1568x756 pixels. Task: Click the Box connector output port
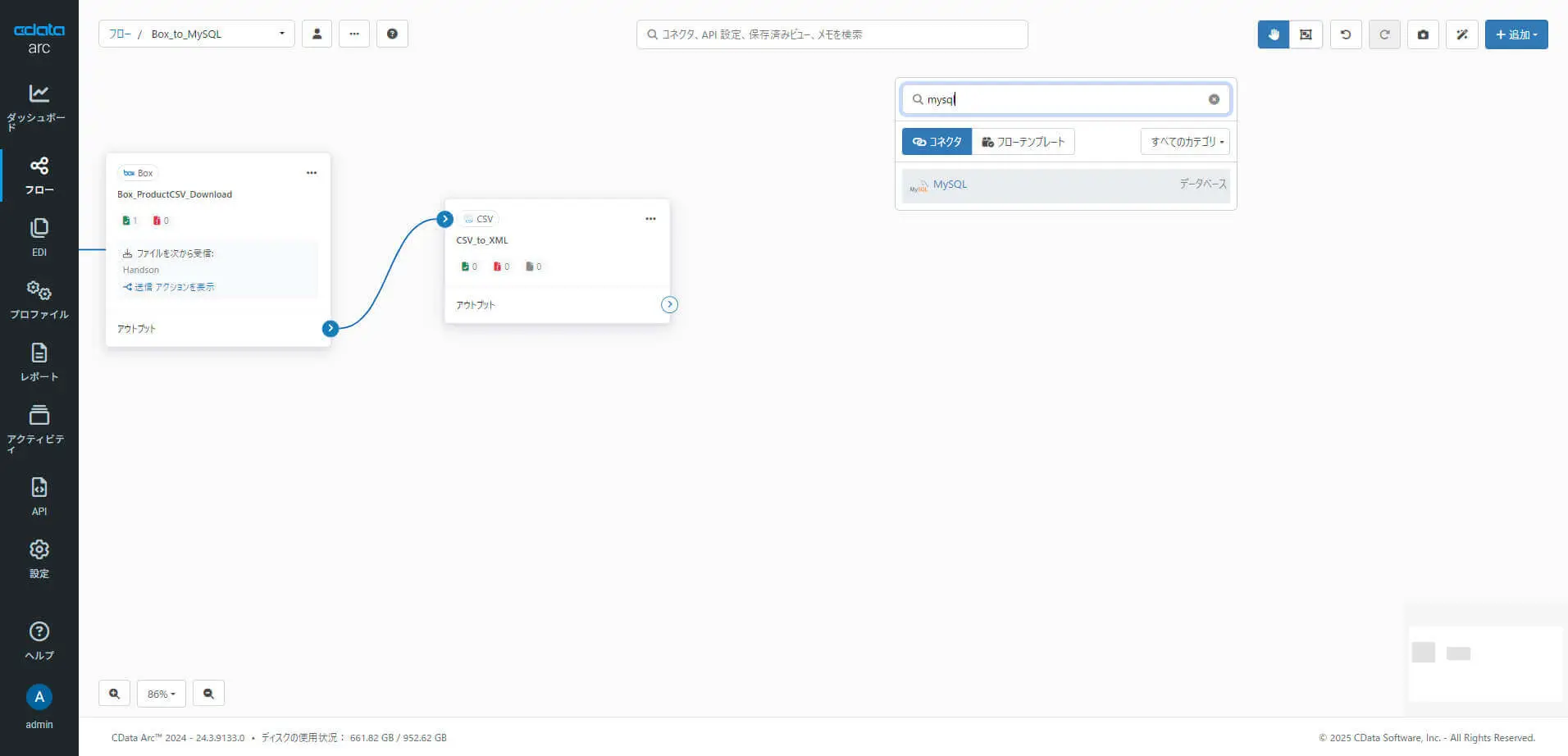(330, 329)
